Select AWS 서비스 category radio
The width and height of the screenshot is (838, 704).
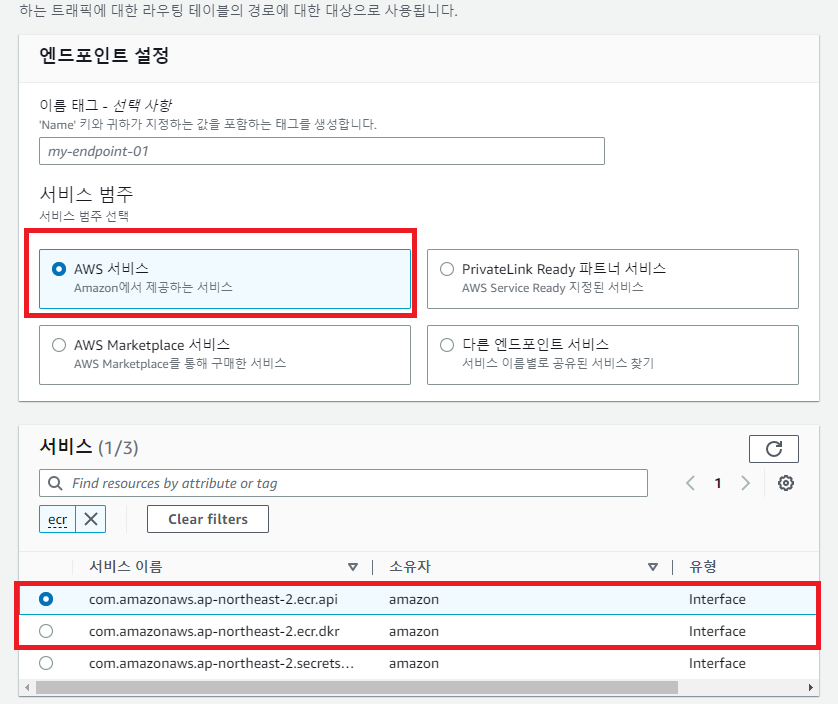(59, 269)
